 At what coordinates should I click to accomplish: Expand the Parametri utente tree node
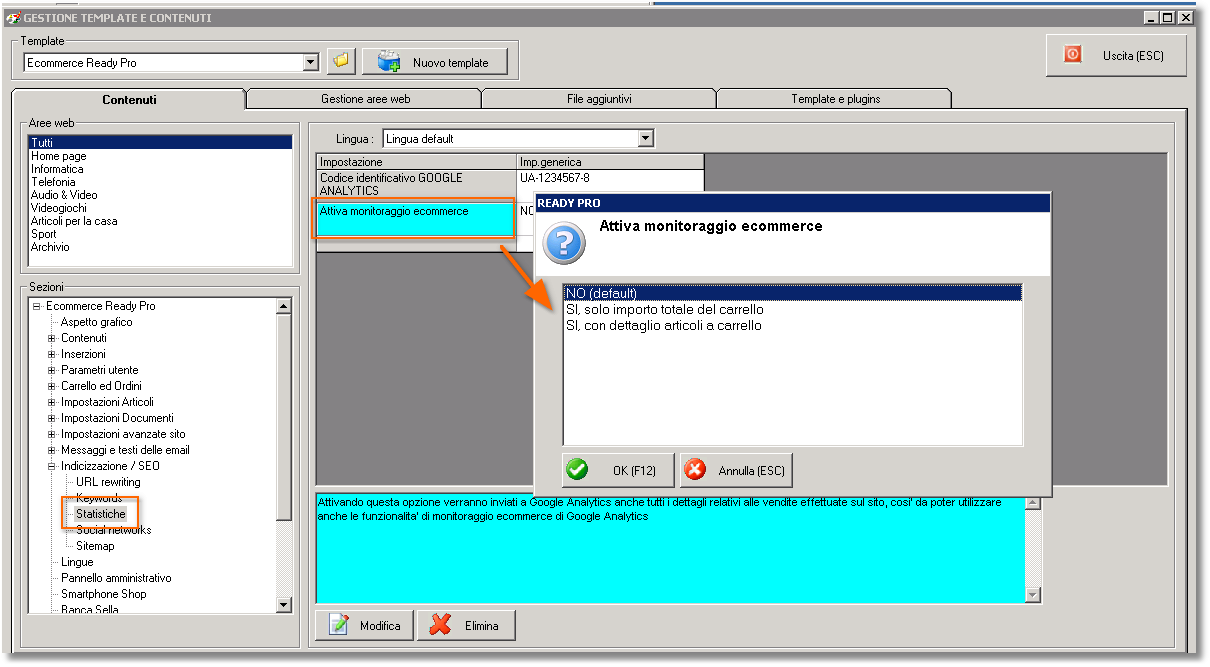(52, 370)
